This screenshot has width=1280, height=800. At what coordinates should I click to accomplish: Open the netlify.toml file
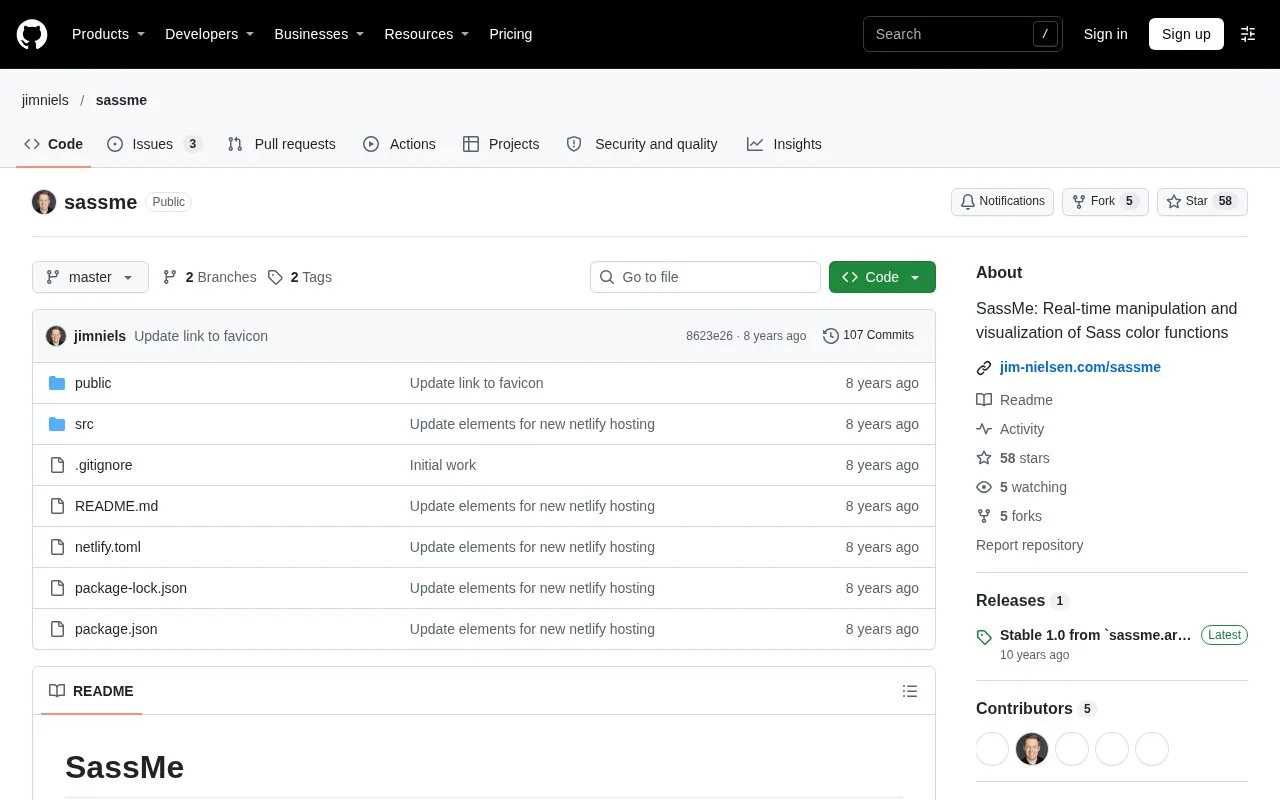click(x=108, y=547)
